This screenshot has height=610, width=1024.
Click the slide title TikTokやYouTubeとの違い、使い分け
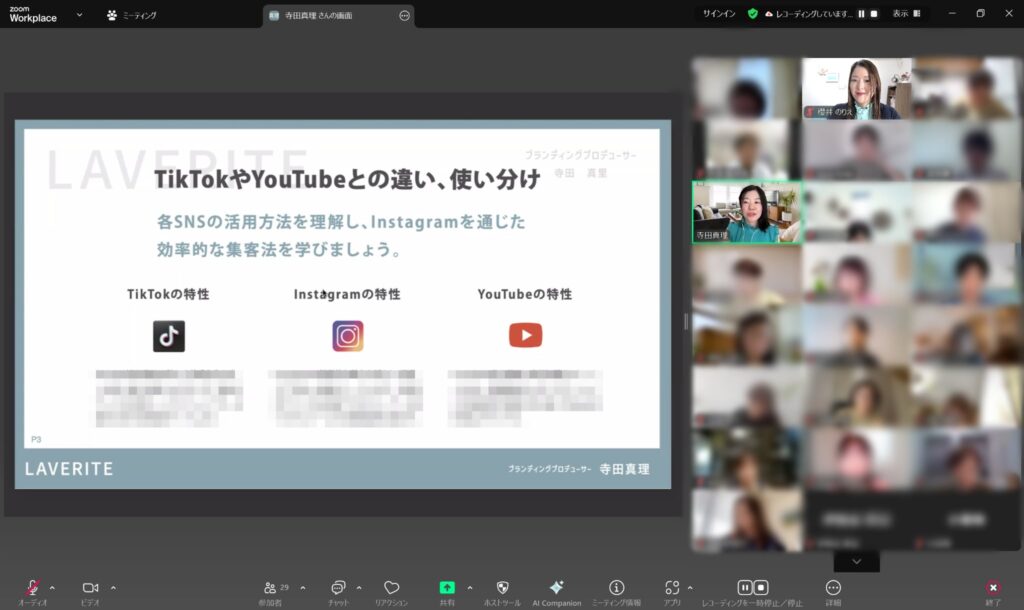(347, 179)
